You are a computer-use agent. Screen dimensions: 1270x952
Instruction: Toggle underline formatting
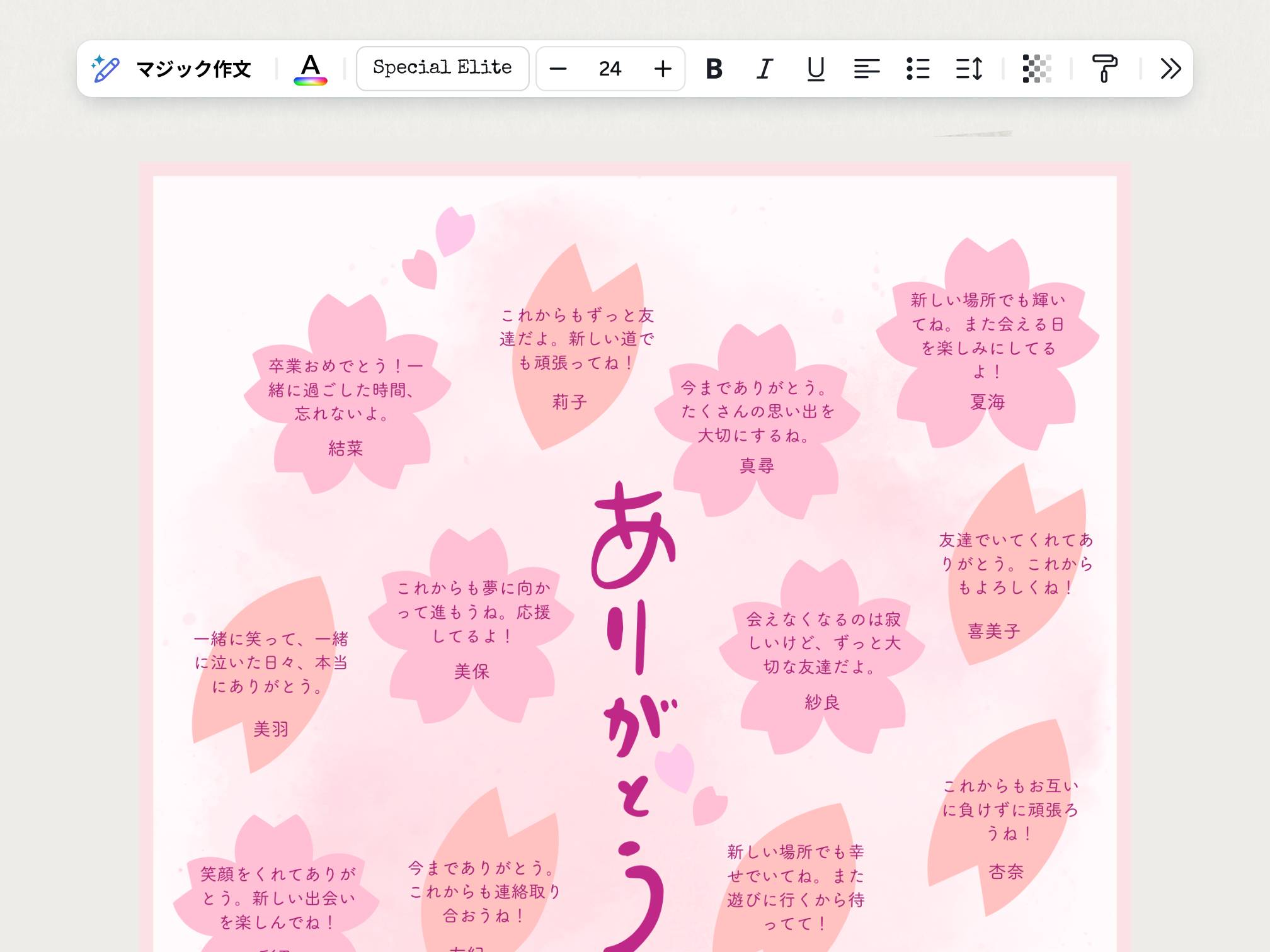click(x=815, y=69)
